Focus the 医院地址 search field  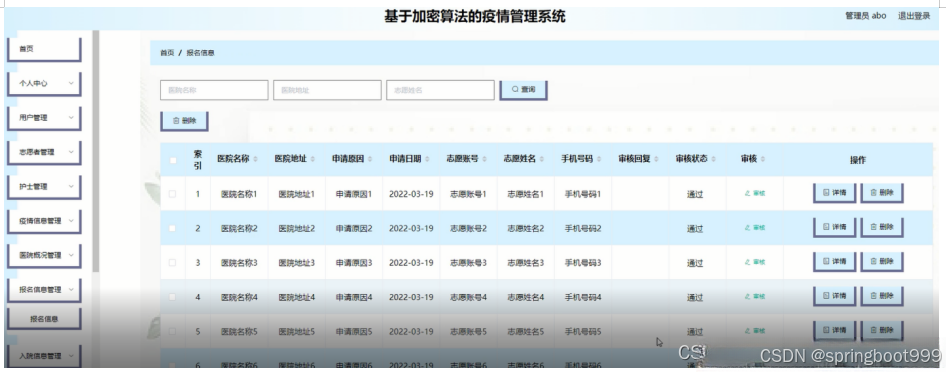coord(327,90)
